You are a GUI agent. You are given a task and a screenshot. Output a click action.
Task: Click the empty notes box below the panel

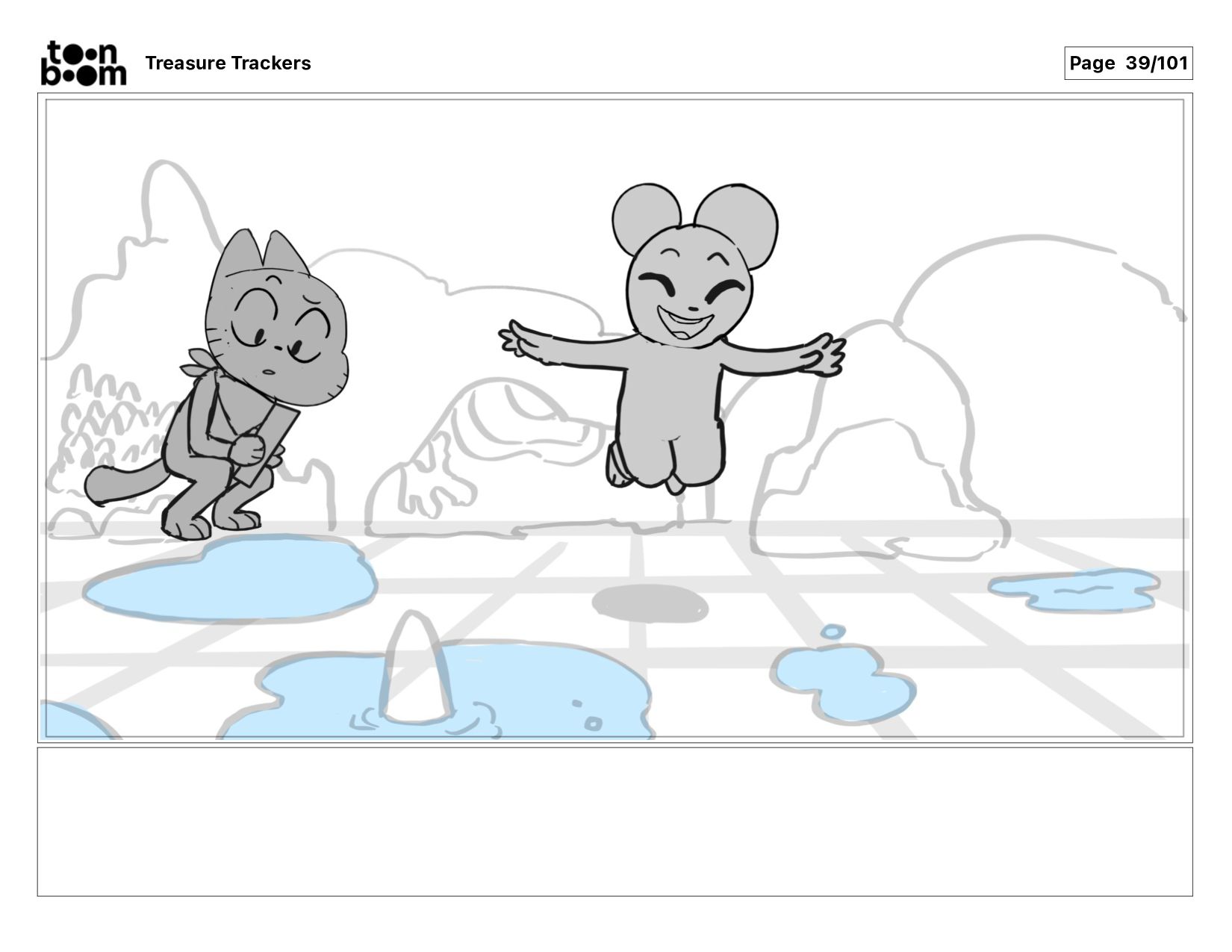615,821
